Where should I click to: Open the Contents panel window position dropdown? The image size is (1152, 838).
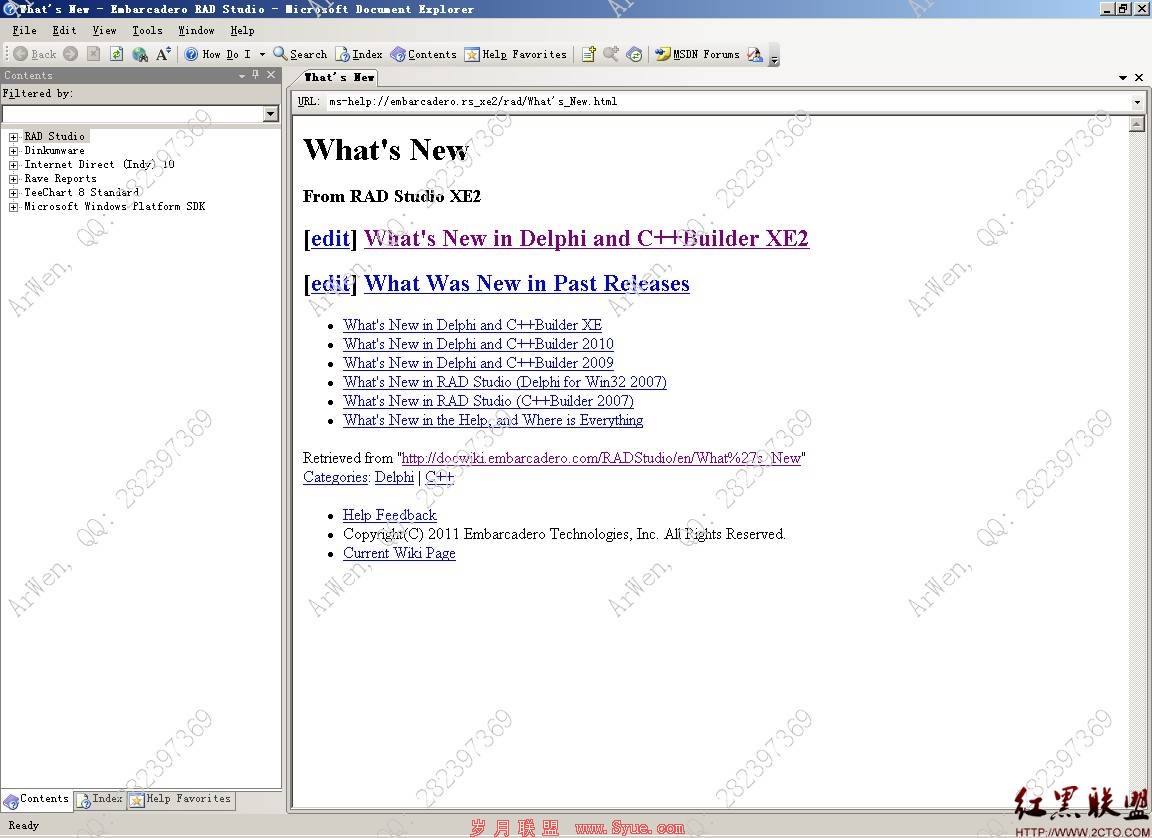pyautogui.click(x=242, y=75)
